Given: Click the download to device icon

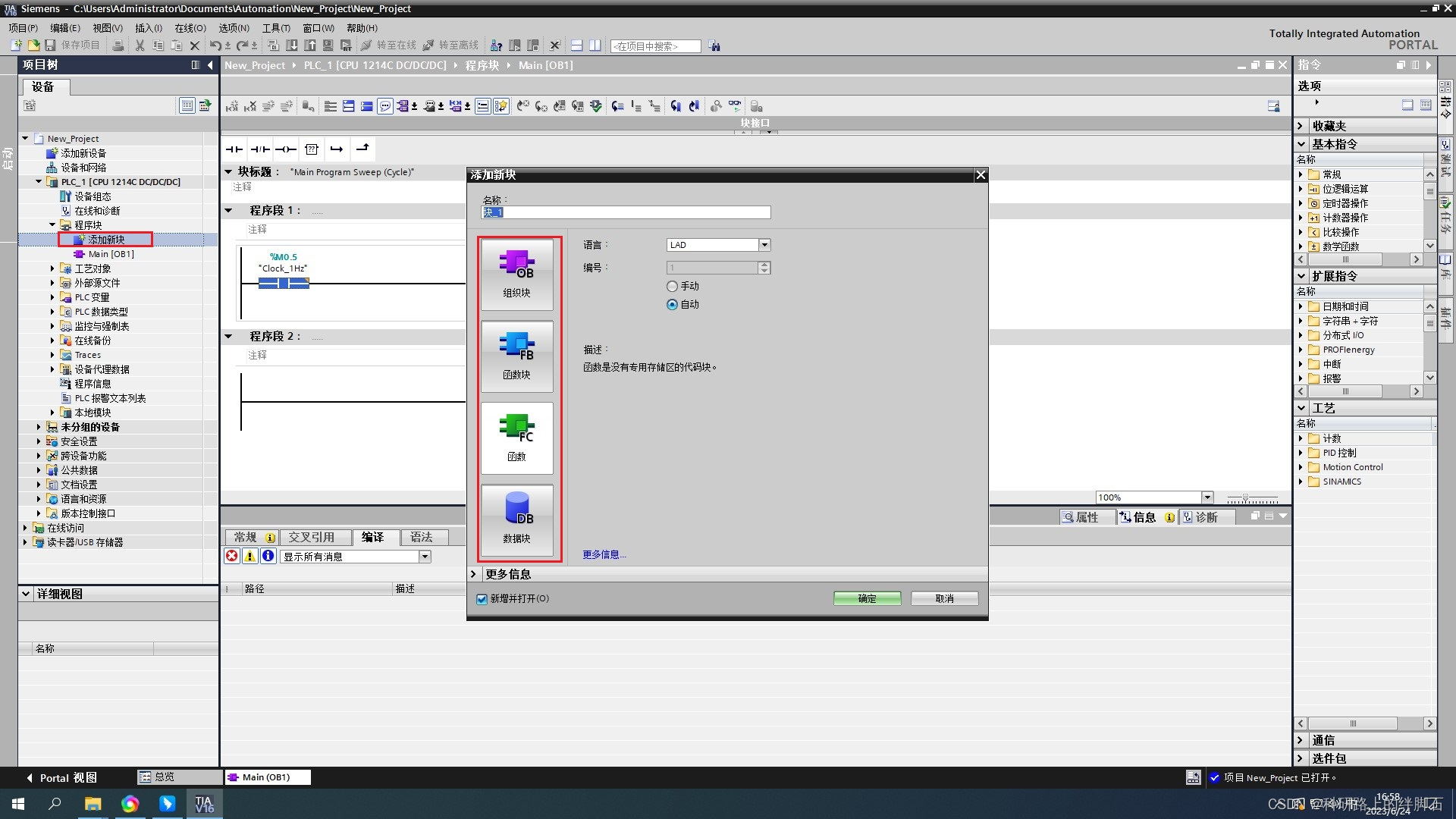Looking at the screenshot, I should 292,45.
